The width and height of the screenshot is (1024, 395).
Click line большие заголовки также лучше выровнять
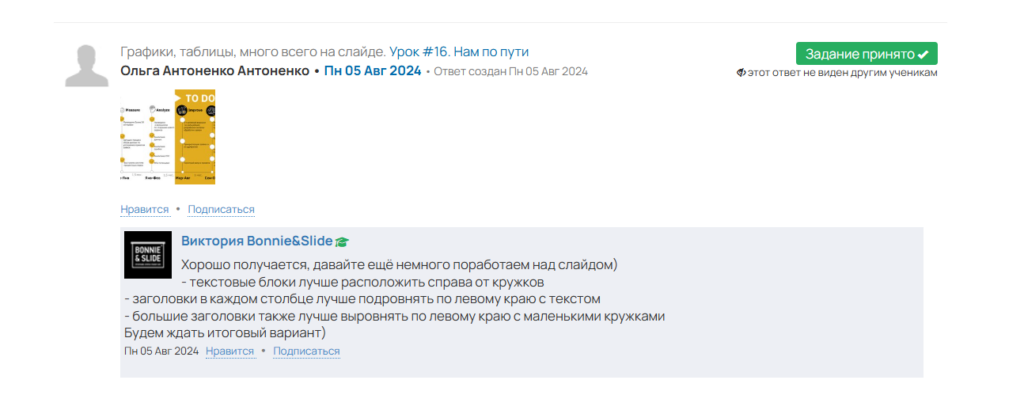394,316
